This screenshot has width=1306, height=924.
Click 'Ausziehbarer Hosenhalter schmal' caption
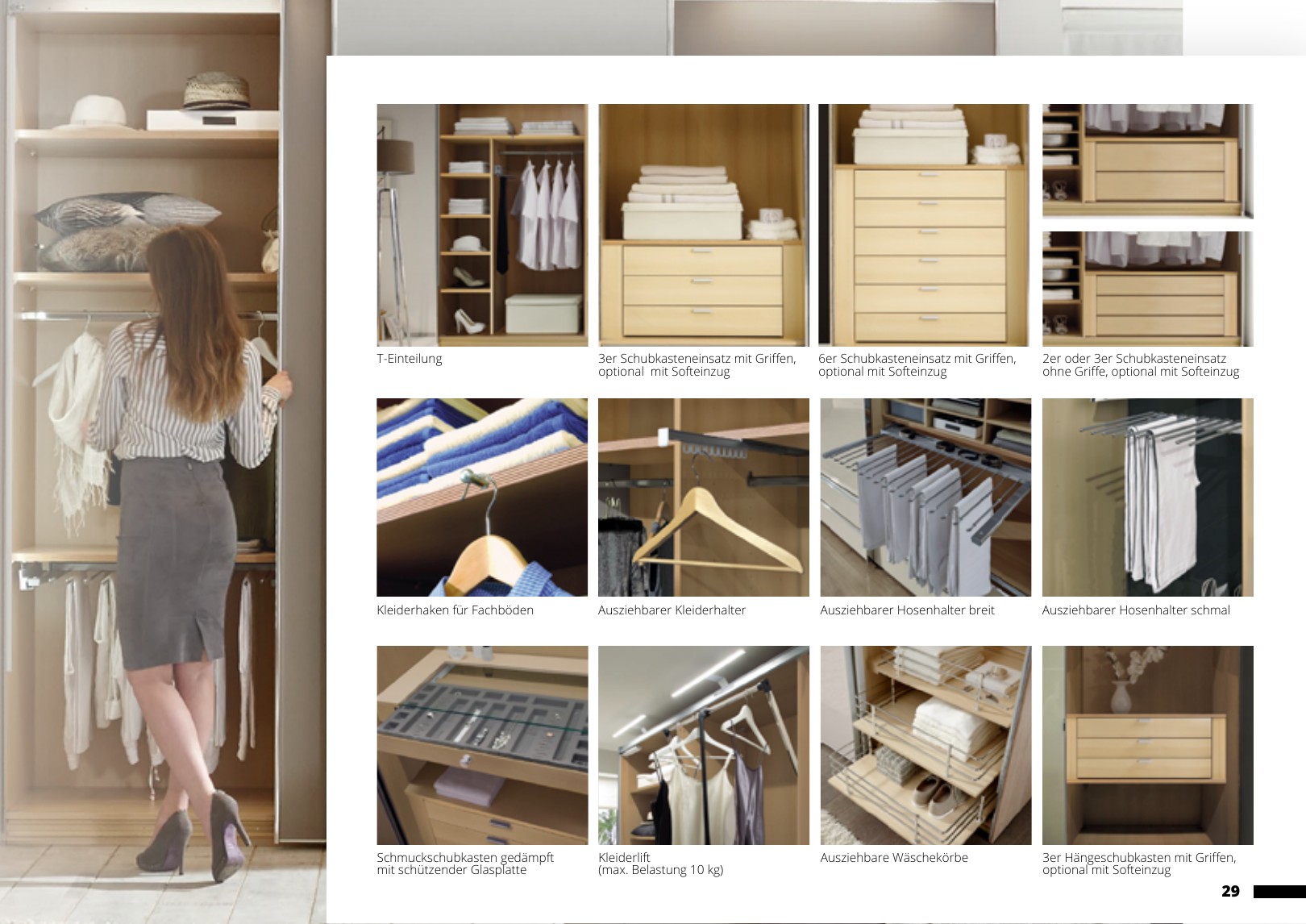[x=1137, y=610]
